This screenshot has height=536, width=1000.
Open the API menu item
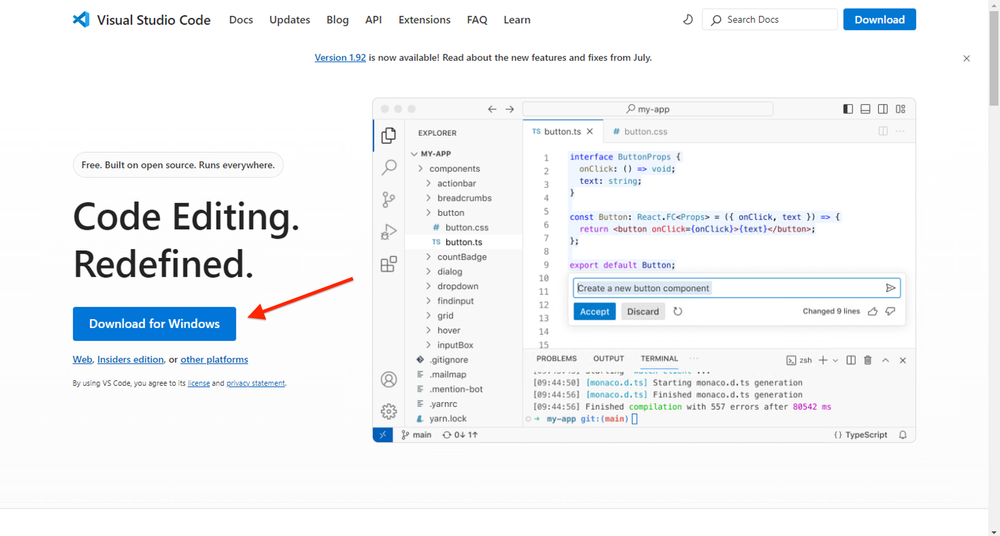click(374, 20)
